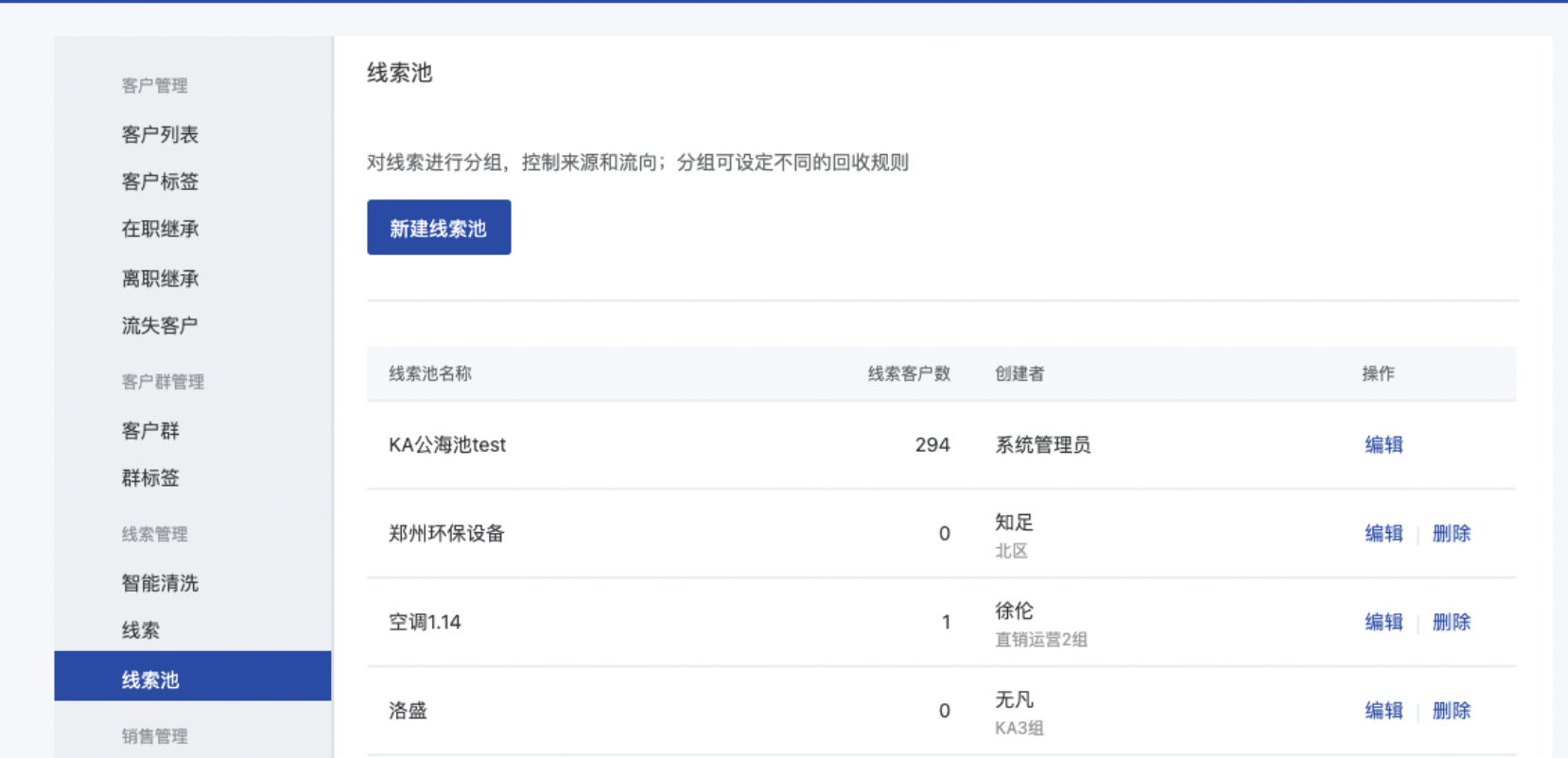Screen dimensions: 1568x758
Task: Click the 294 customer count
Action: pos(932,444)
